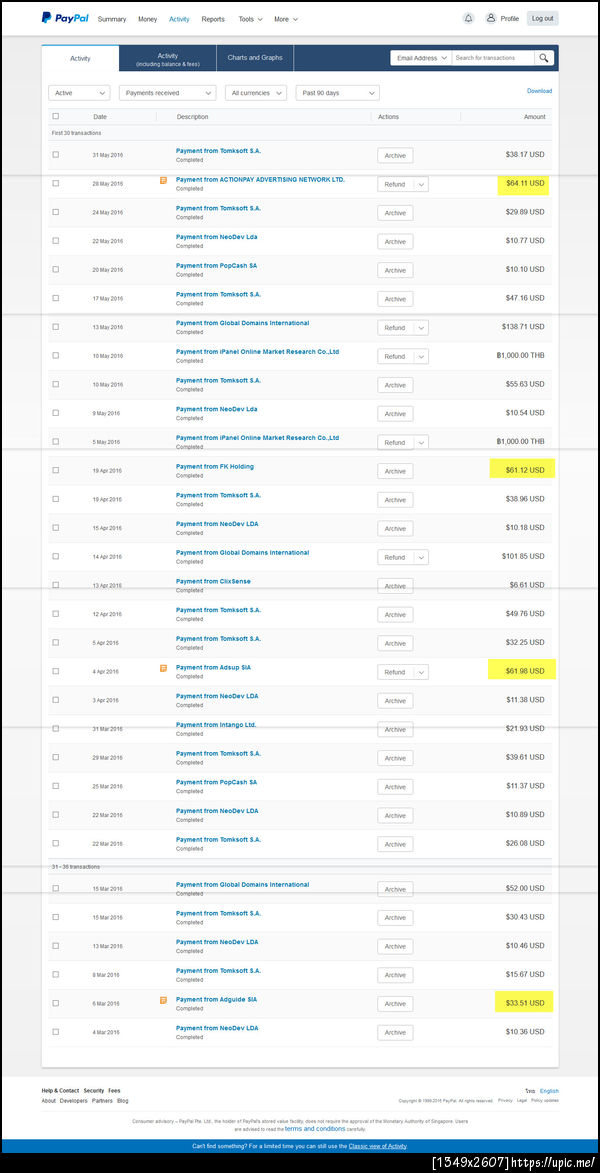Image resolution: width=600 pixels, height=1173 pixels.
Task: Click the Log out button
Action: 542,19
